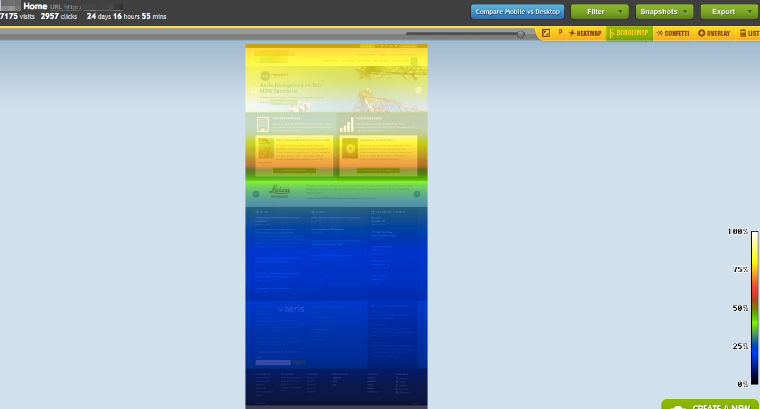Open the Snapshots dropdown
The image size is (760, 409).
click(x=664, y=12)
